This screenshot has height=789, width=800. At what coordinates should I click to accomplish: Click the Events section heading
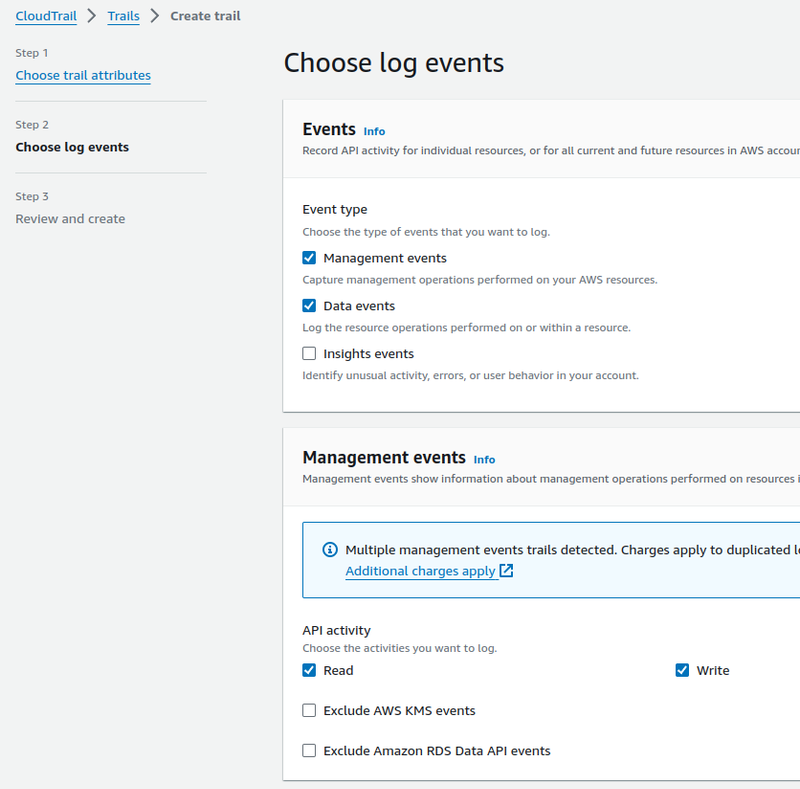(329, 129)
